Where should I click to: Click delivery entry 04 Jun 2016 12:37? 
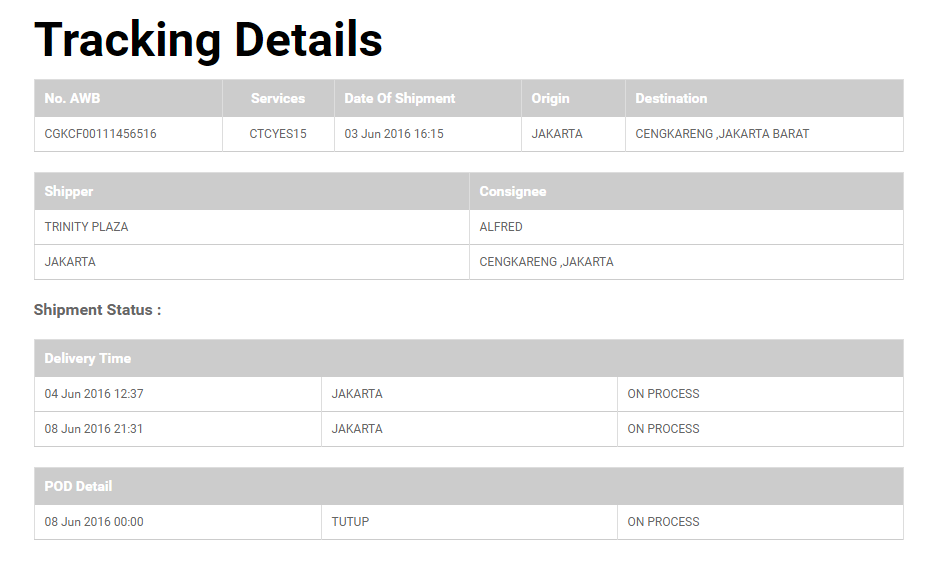click(x=94, y=394)
